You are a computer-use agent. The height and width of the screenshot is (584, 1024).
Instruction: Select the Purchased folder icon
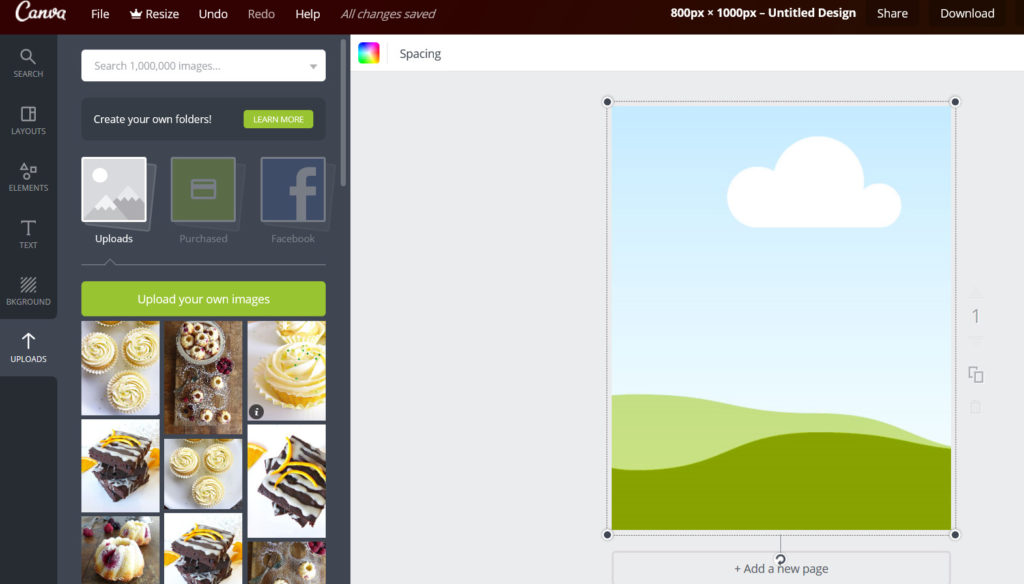[203, 189]
